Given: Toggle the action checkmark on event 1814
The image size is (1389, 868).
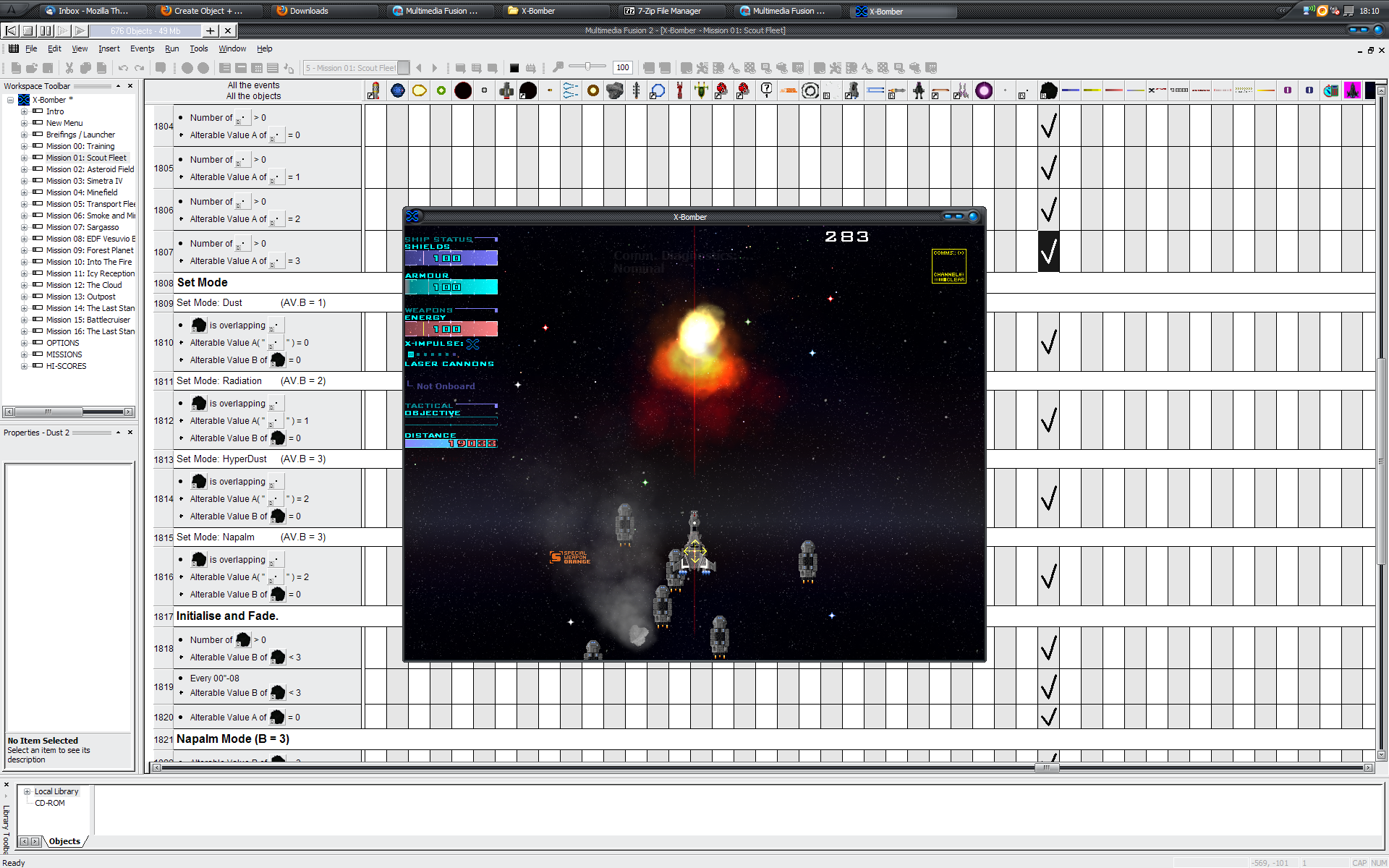Looking at the screenshot, I should coord(1048,498).
